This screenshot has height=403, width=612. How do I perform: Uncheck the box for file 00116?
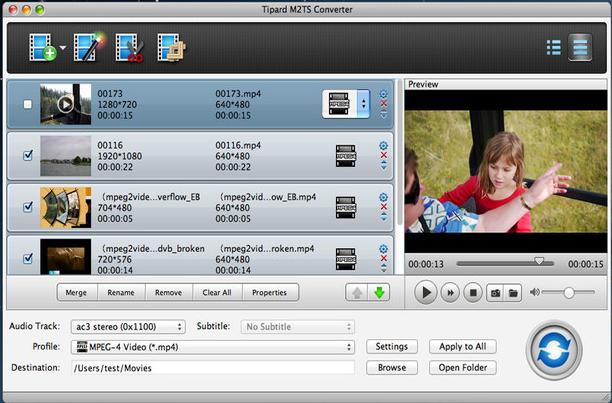pyautogui.click(x=28, y=155)
